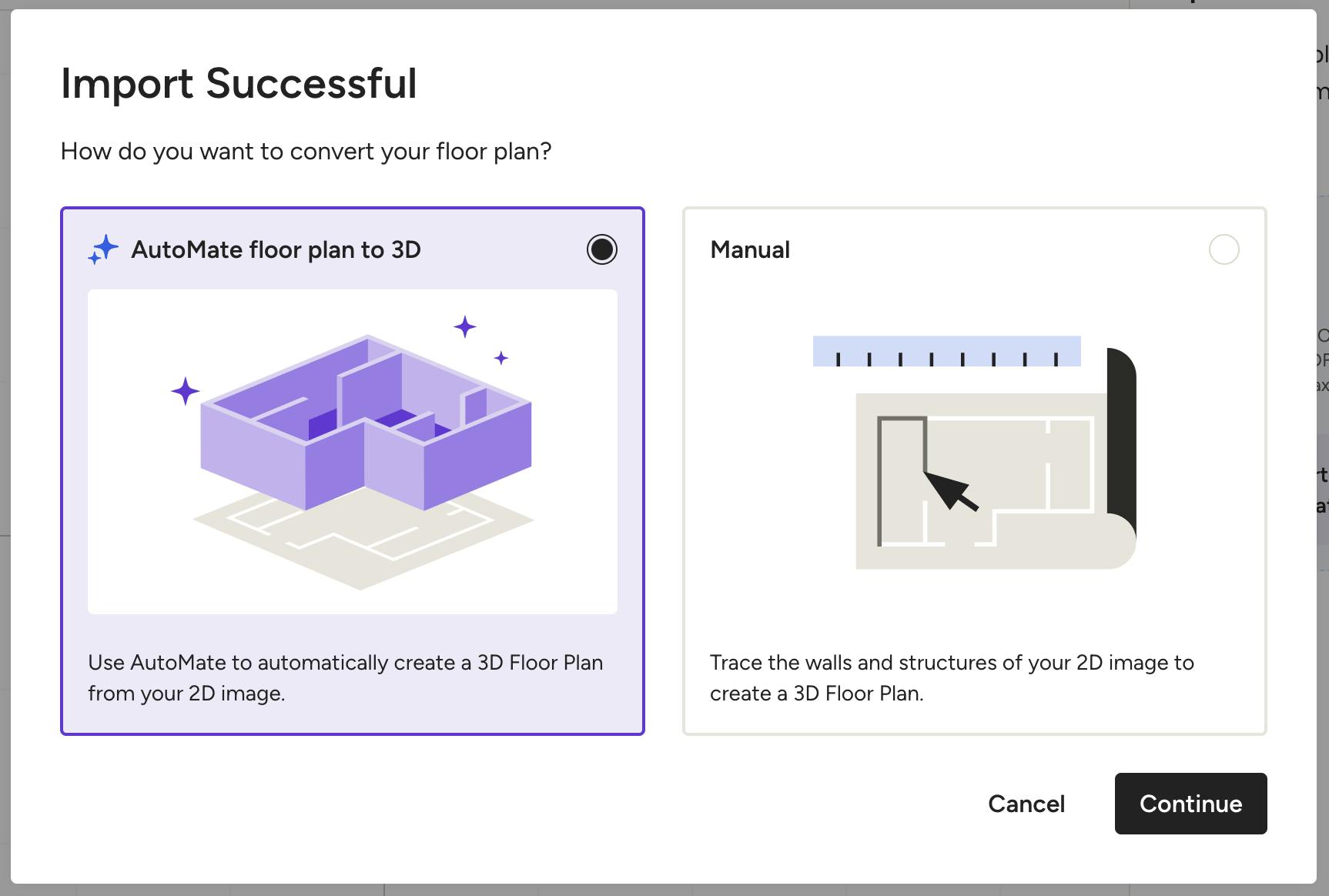Click the sparkle icon beside AutoMate title

pos(103,249)
